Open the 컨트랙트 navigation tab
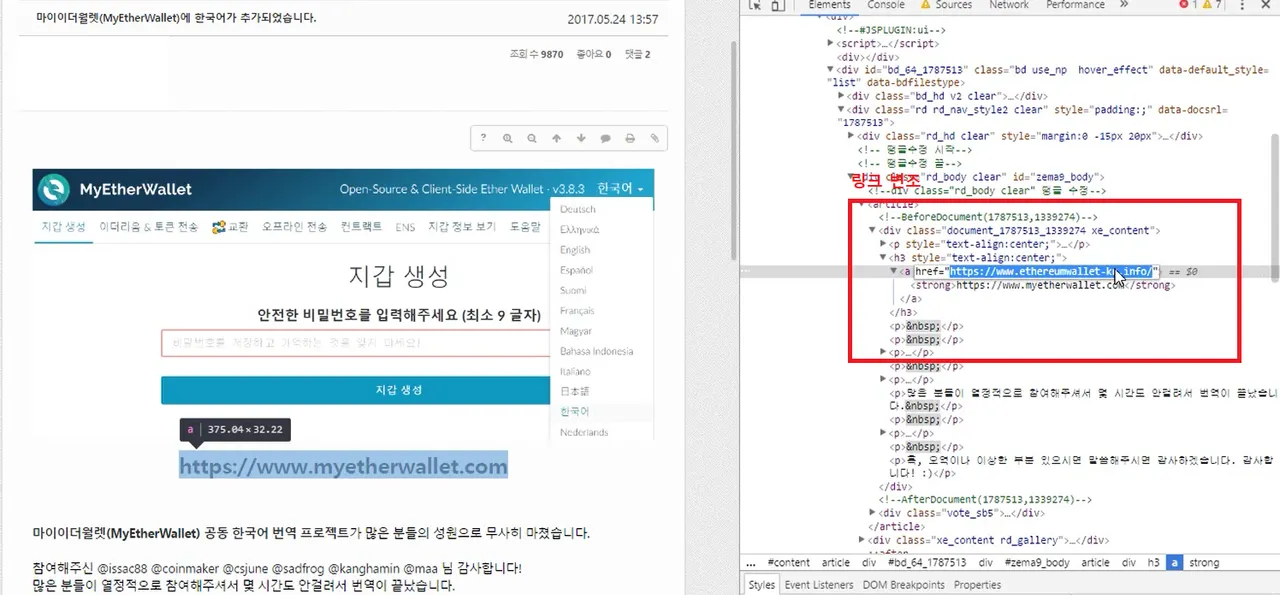 point(361,227)
